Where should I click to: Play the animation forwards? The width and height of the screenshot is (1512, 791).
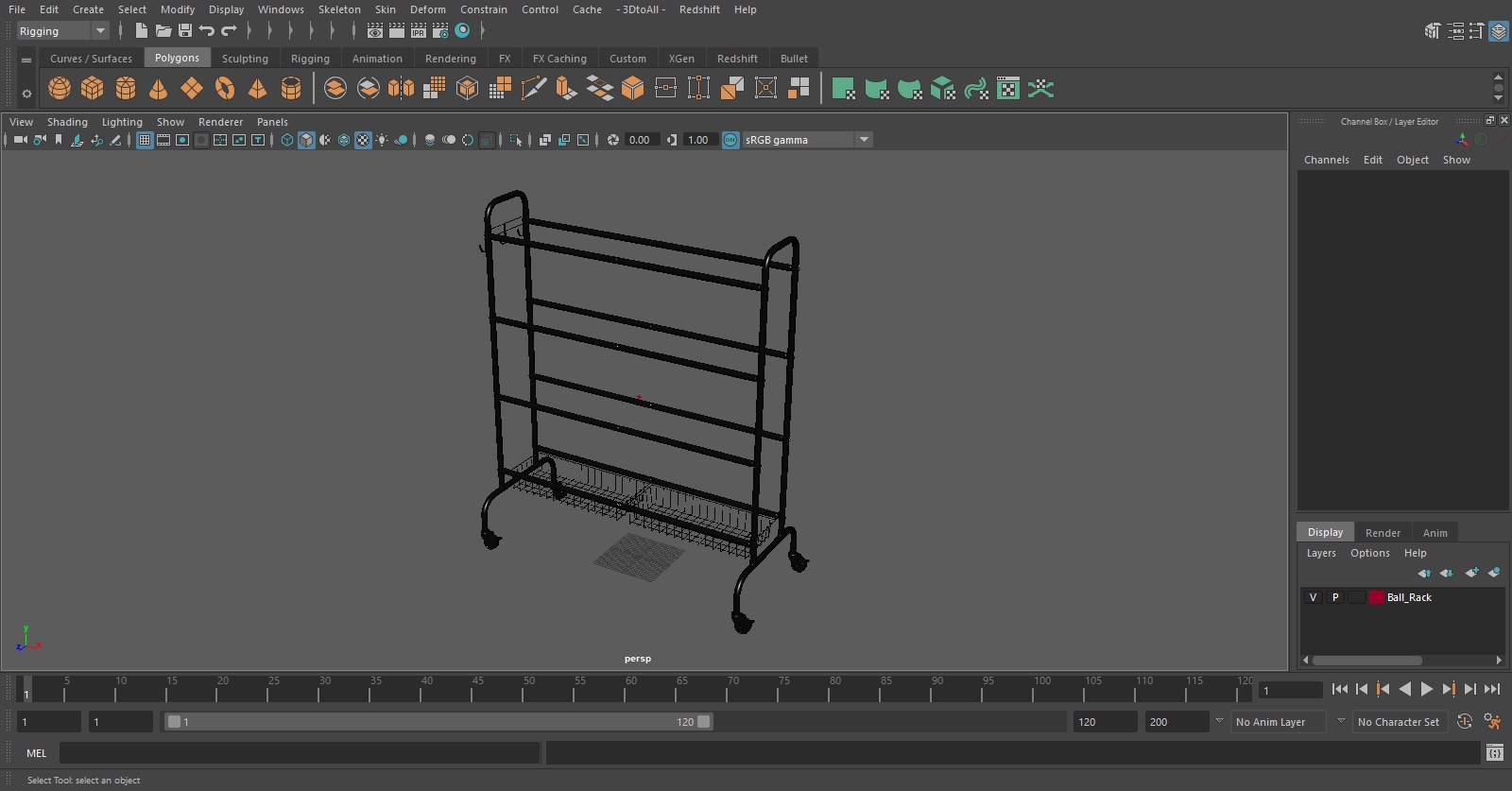tap(1427, 689)
